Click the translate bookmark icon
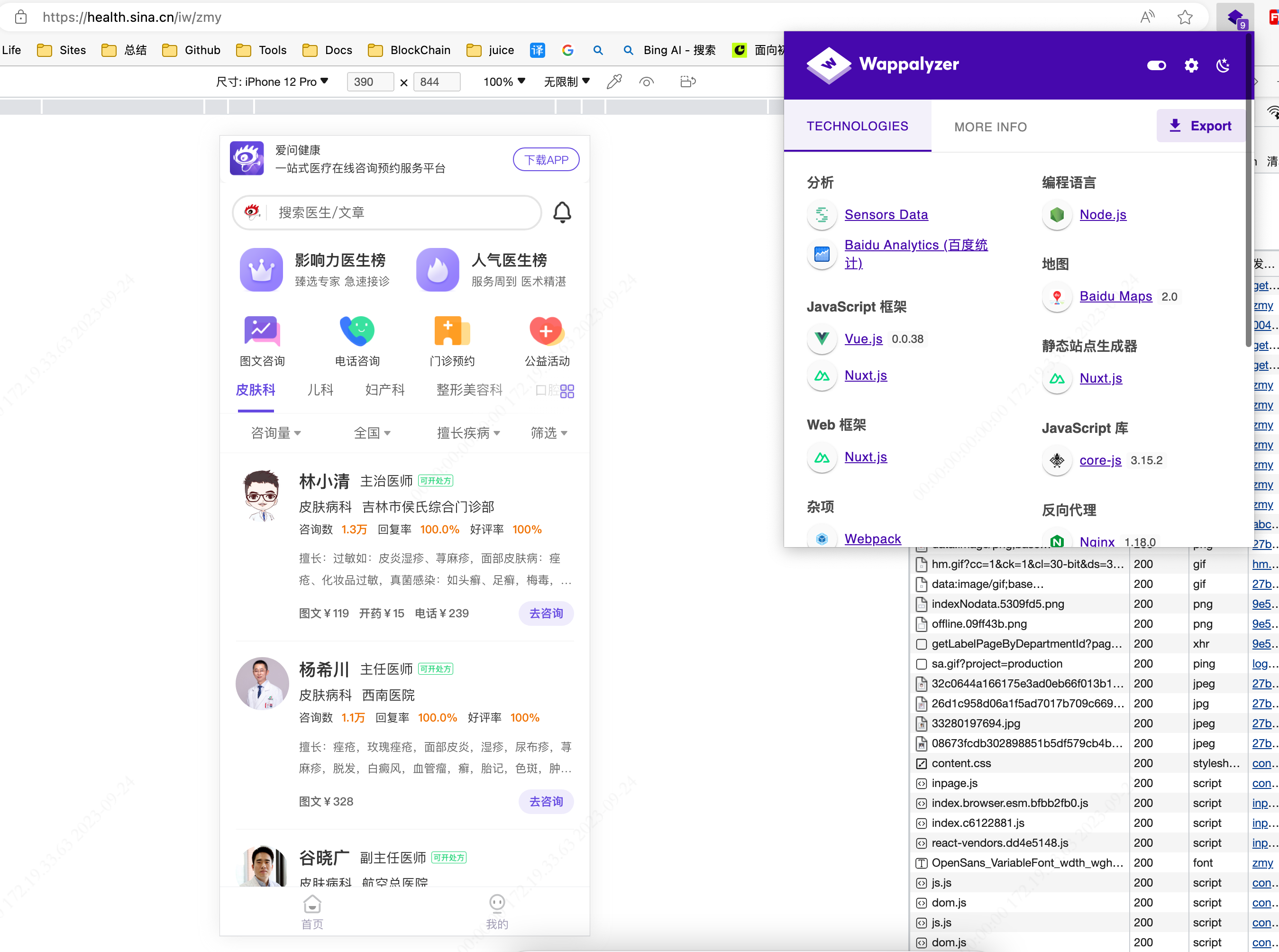Image resolution: width=1279 pixels, height=952 pixels. click(x=537, y=50)
